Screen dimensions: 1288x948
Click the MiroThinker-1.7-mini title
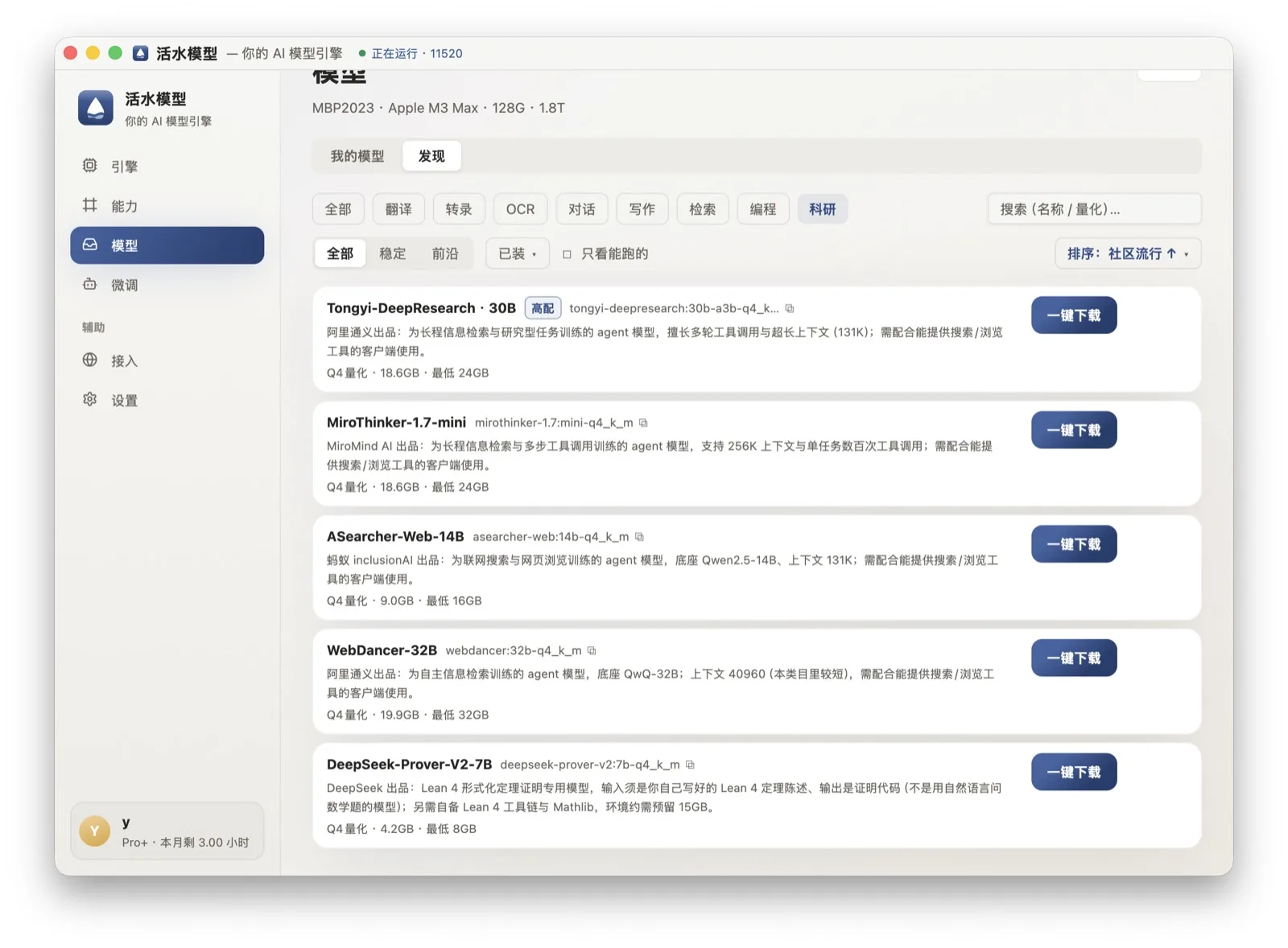(x=396, y=422)
